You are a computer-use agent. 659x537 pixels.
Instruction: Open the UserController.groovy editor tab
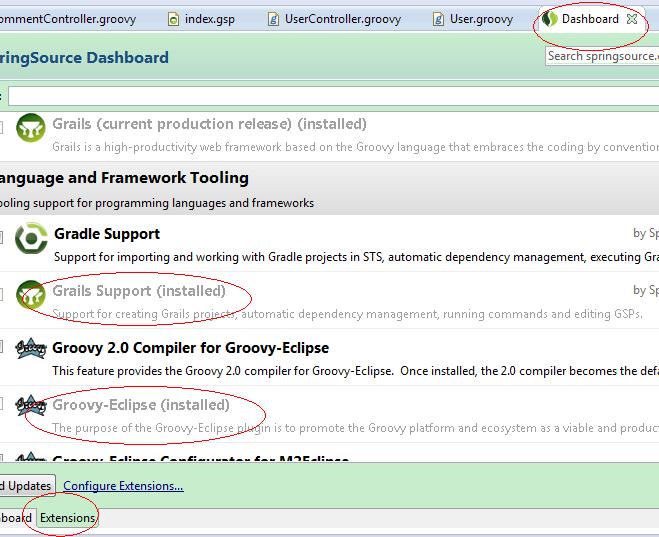tap(335, 19)
